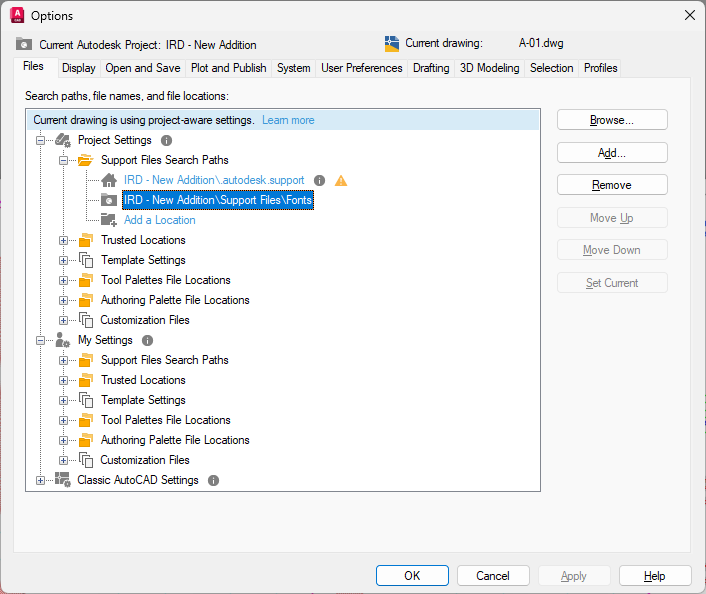This screenshot has height=594, width=706.
Task: Expand Trusted Locations under Project Settings
Action: (63, 240)
